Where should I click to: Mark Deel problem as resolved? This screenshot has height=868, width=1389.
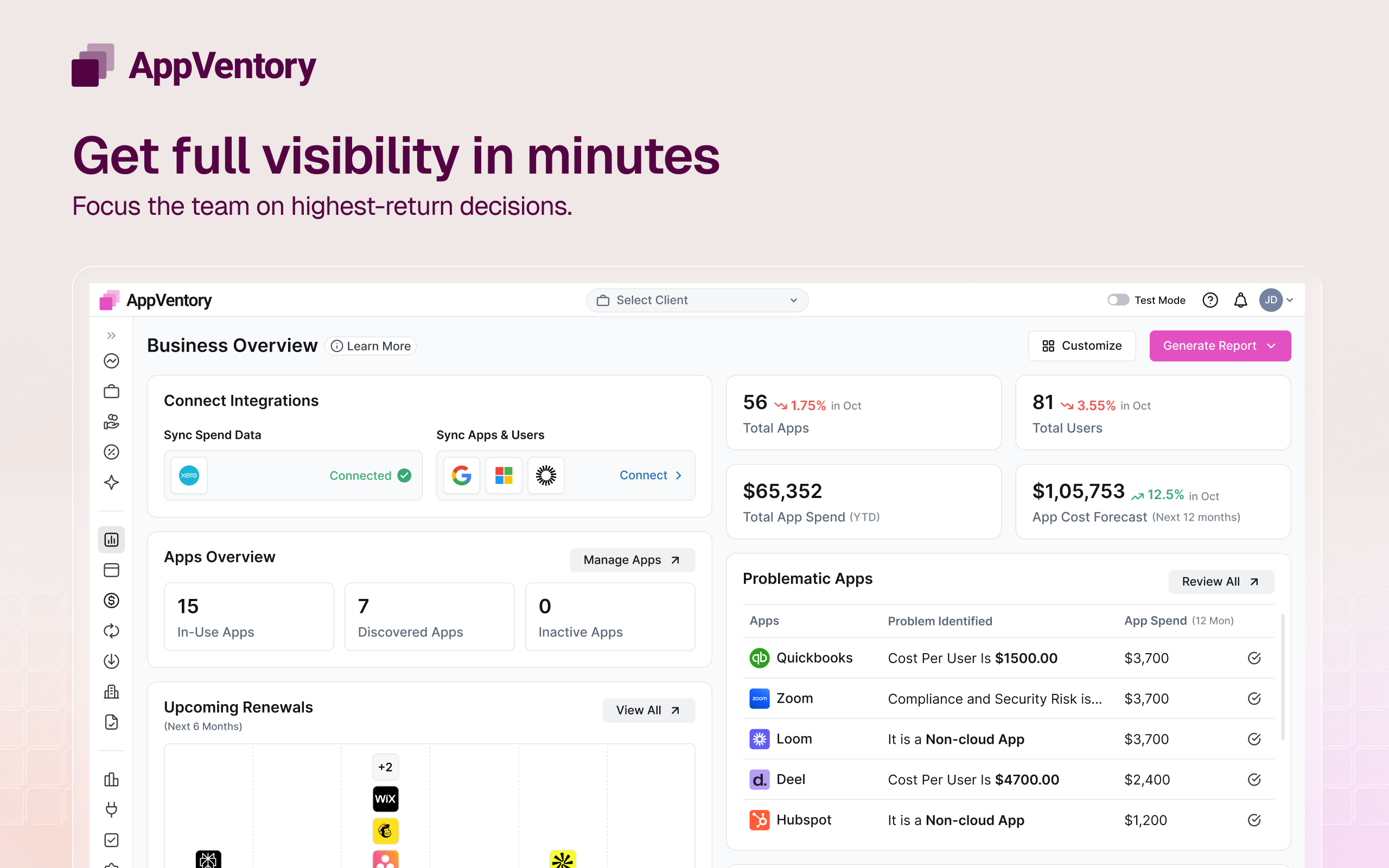coord(1254,780)
